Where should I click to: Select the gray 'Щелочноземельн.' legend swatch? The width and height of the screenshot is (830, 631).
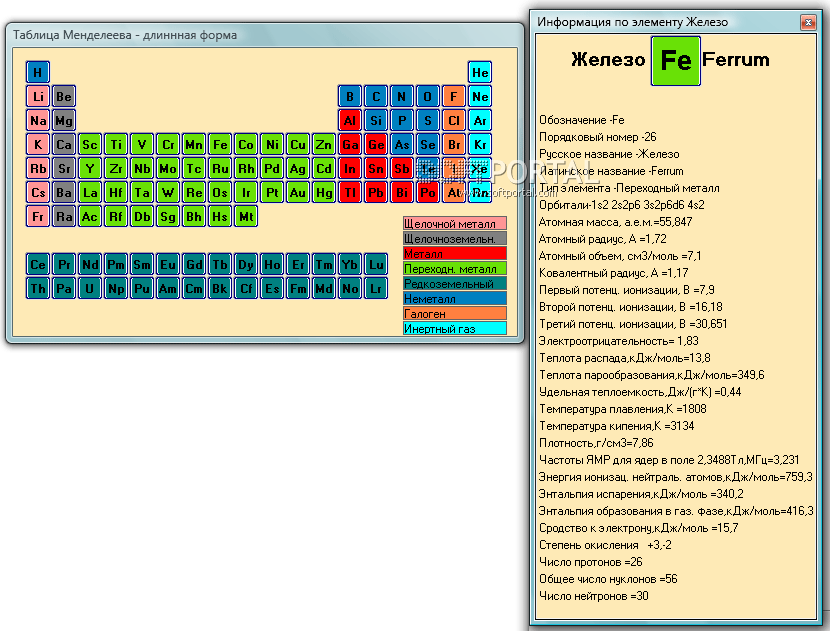coord(455,238)
